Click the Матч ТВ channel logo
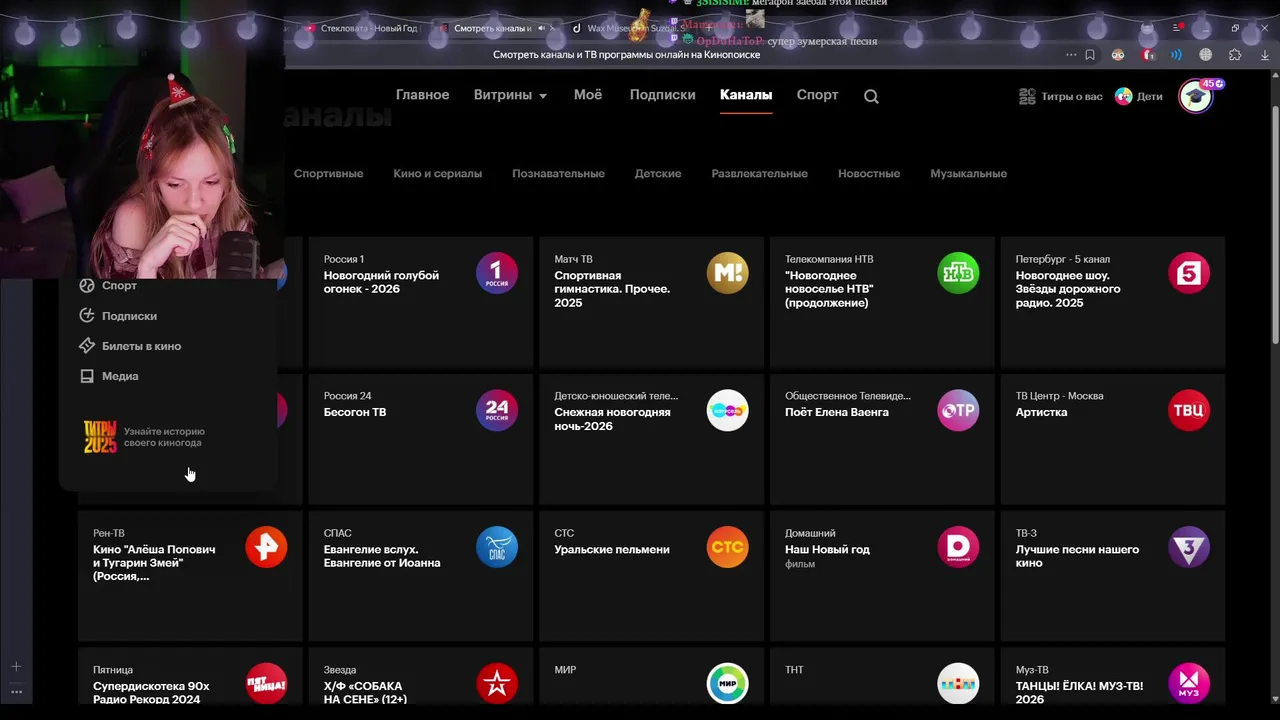 pyautogui.click(x=727, y=273)
